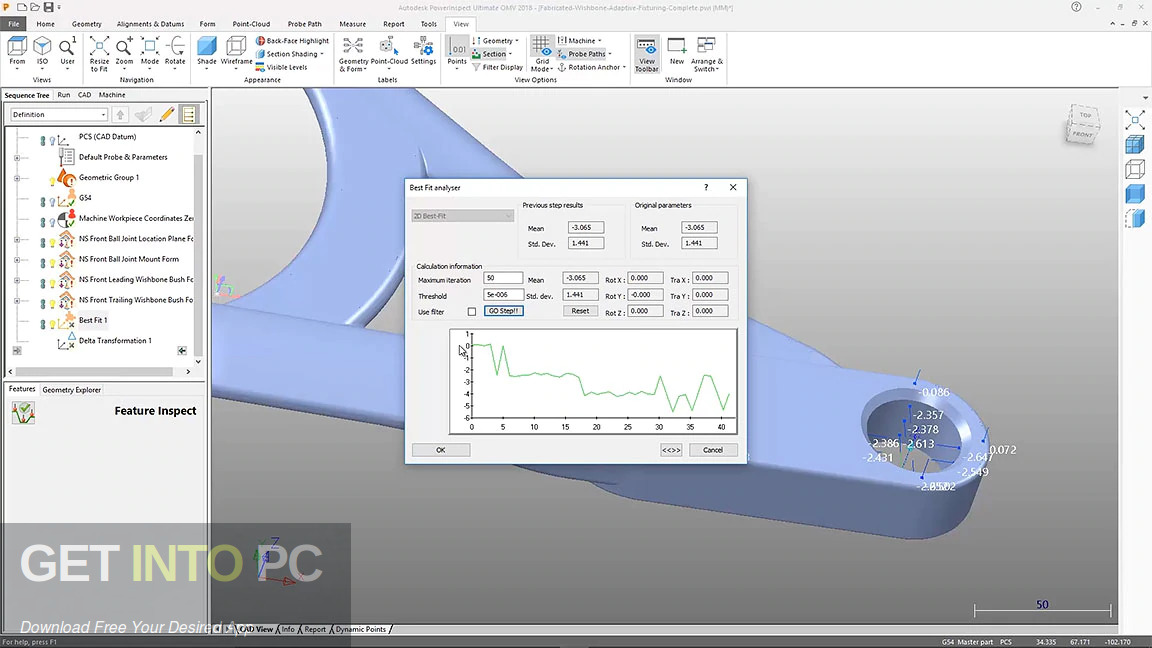Toggle light bulb for Geometric Group 1
This screenshot has height=648, width=1152.
tap(52, 180)
